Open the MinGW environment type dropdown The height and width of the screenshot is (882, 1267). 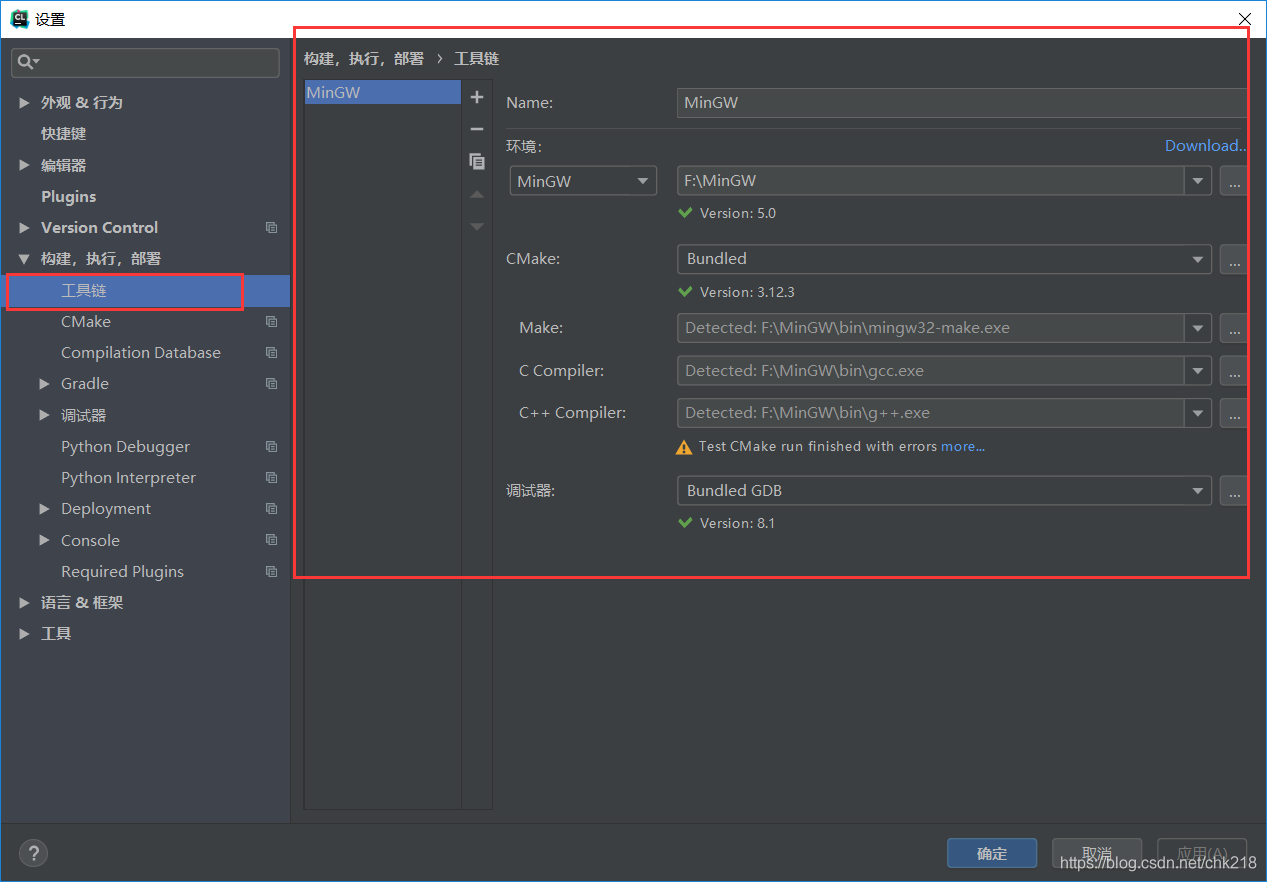point(583,181)
